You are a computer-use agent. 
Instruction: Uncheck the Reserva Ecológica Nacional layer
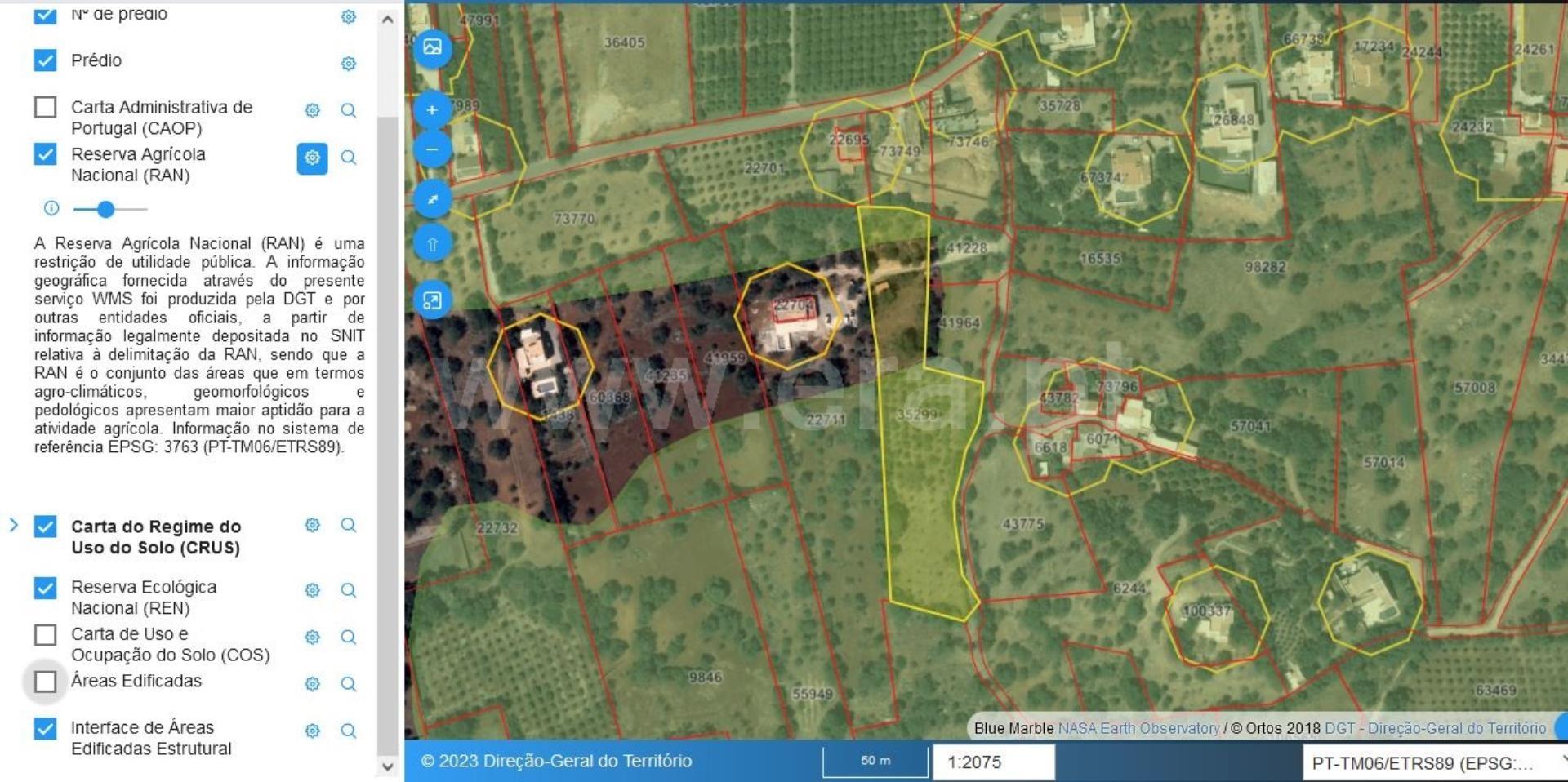coord(46,588)
